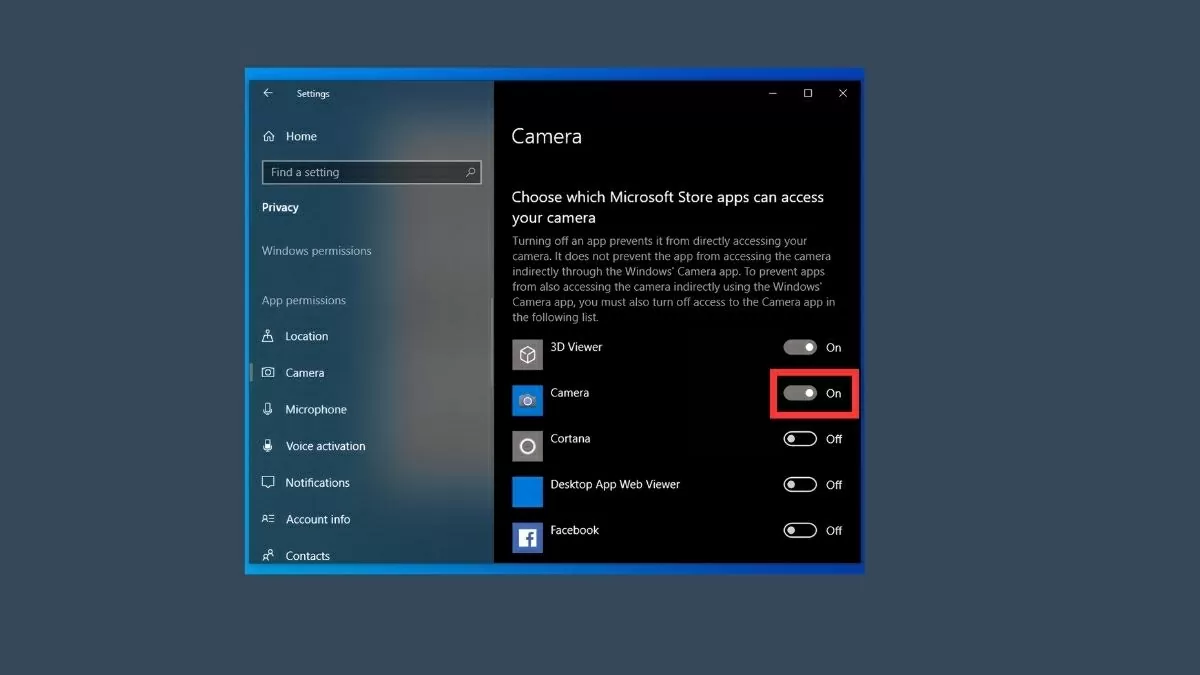
Task: Click the search magnifier icon
Action: [470, 172]
